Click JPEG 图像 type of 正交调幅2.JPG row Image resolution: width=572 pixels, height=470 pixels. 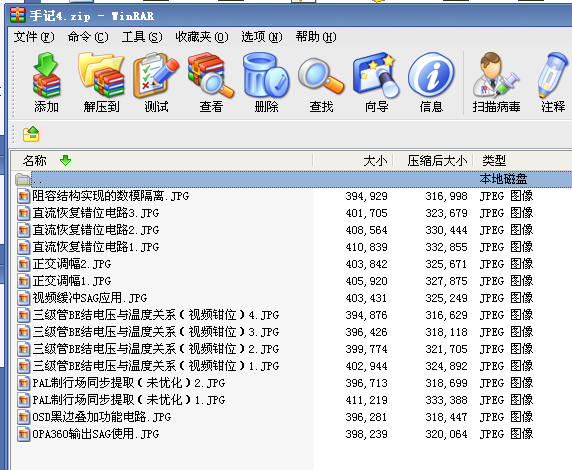click(506, 264)
